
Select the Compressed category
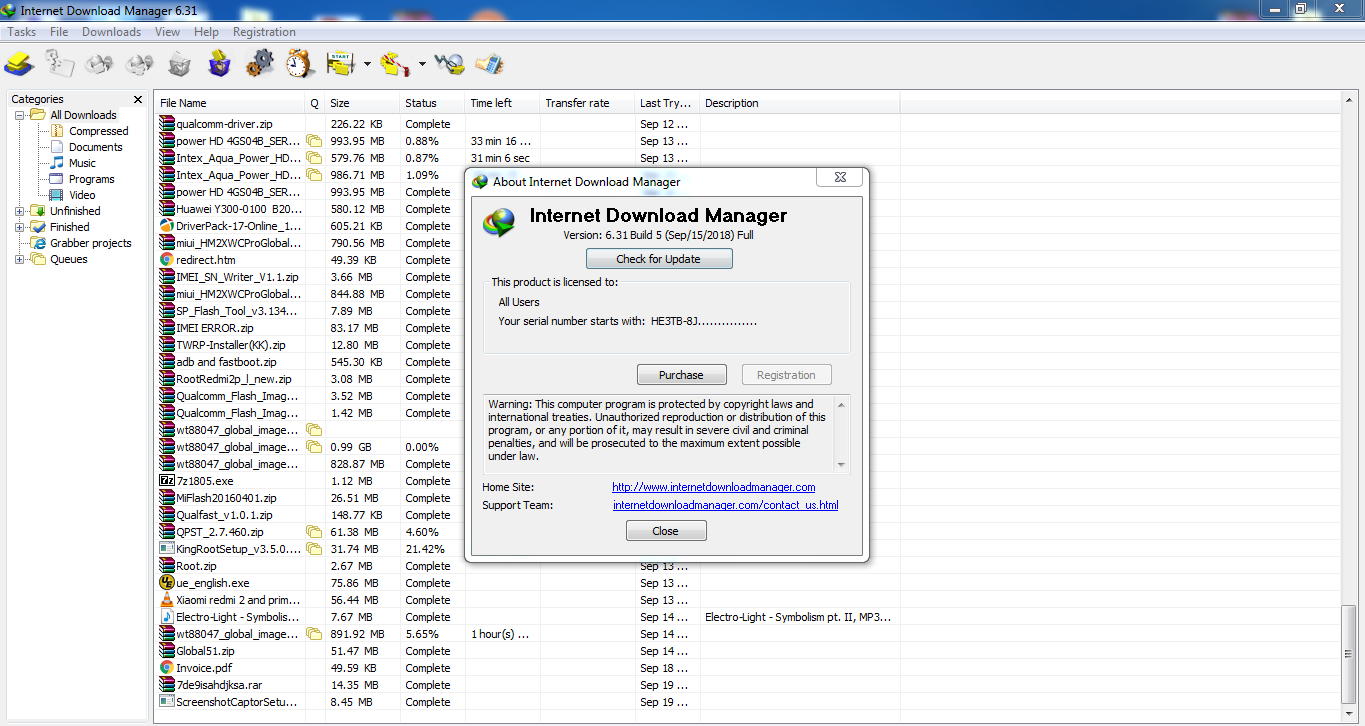pos(98,131)
